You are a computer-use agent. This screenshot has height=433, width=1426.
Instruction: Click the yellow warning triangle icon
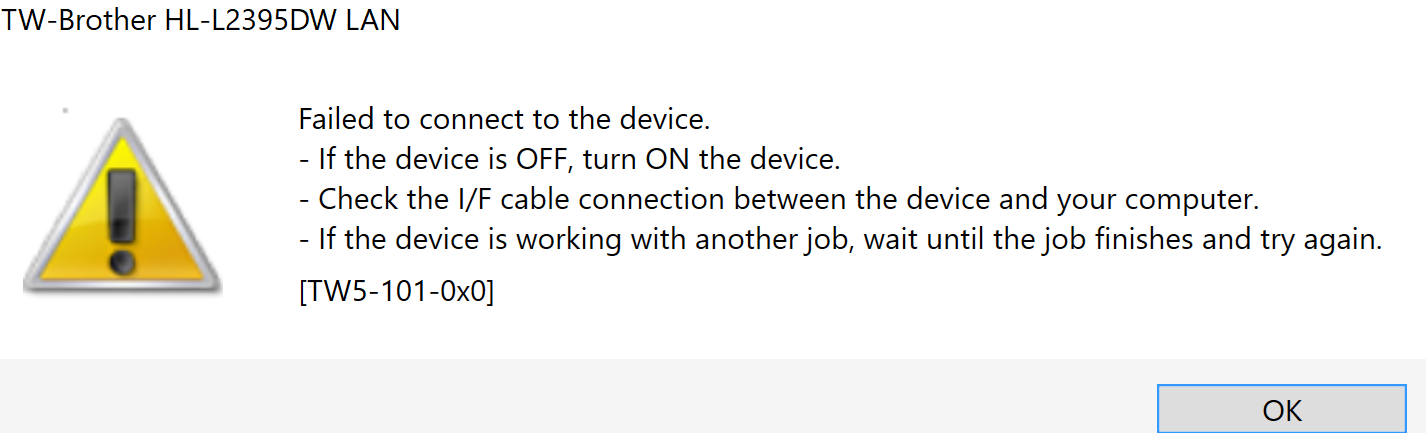(122, 206)
